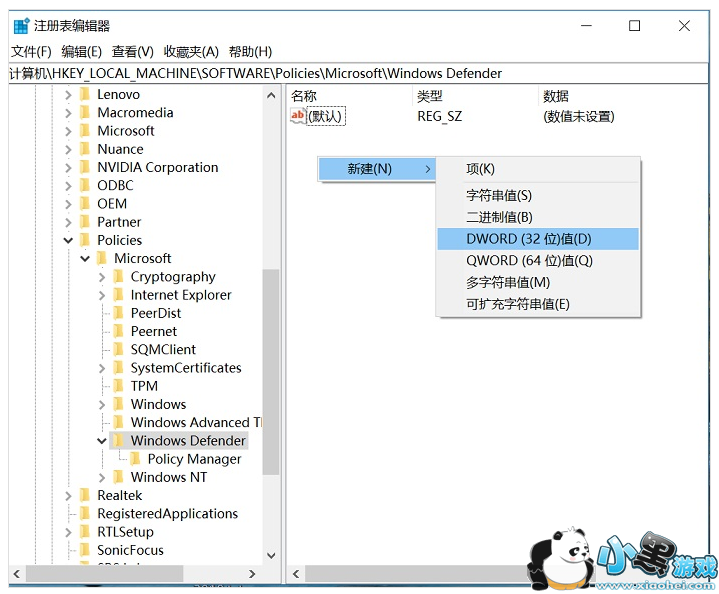Click the Peernet folder icon
Image resolution: width=719 pixels, height=594 pixels.
pos(118,331)
